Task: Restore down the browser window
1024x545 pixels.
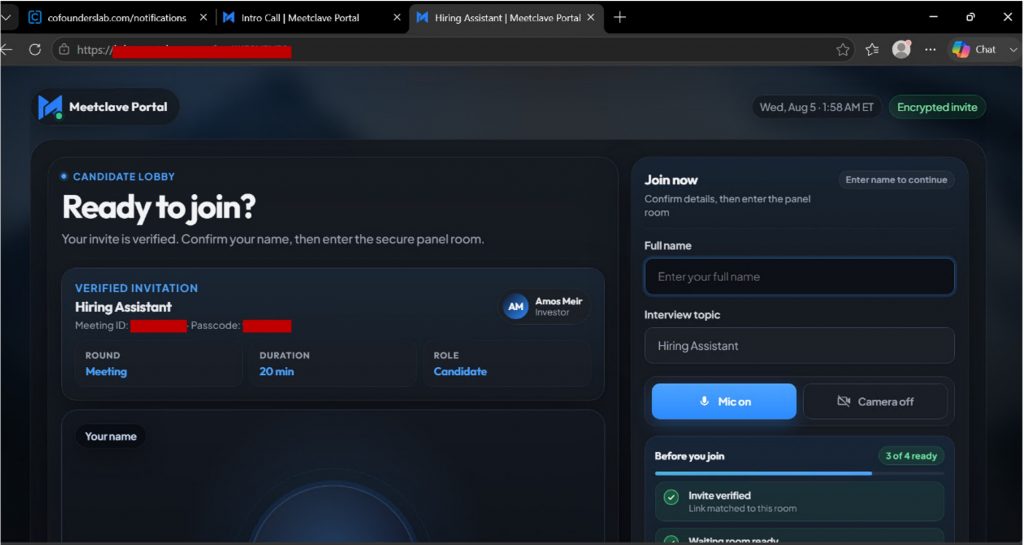Action: (x=970, y=18)
